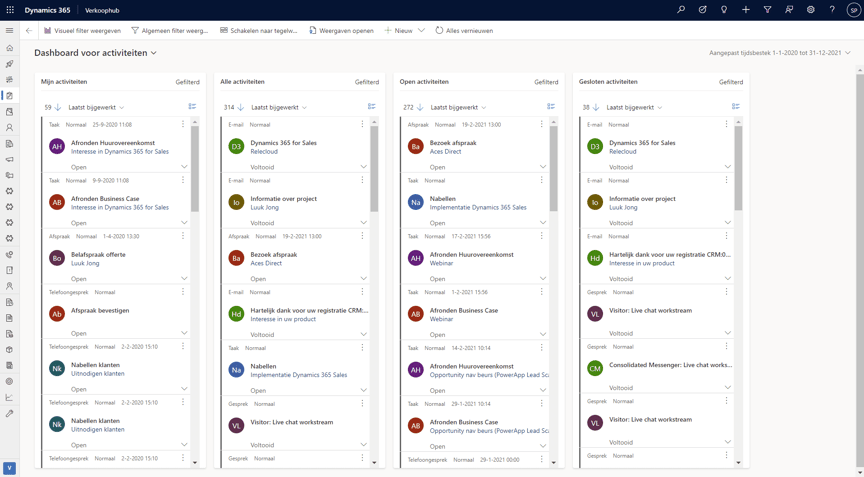This screenshot has width=864, height=477.
Task: Open Implementatie Dynamics 365 Sales link in Open activiteiten
Action: pyautogui.click(x=478, y=208)
